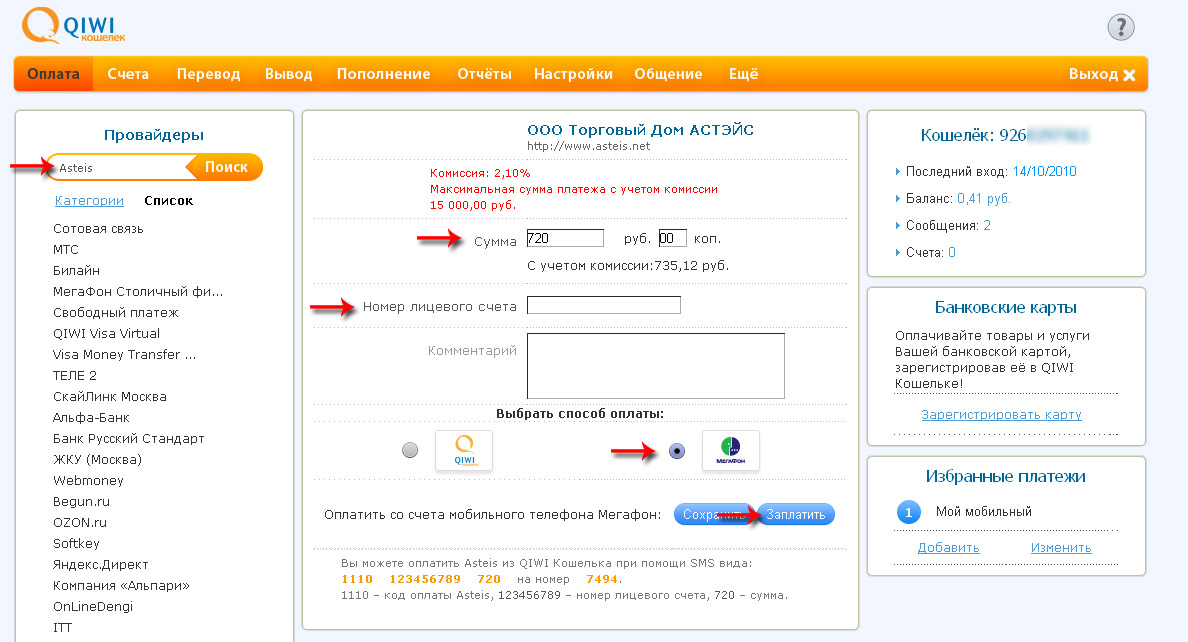The image size is (1188, 642).
Task: Select ТЕЛЕ 2 provider
Action: (74, 375)
